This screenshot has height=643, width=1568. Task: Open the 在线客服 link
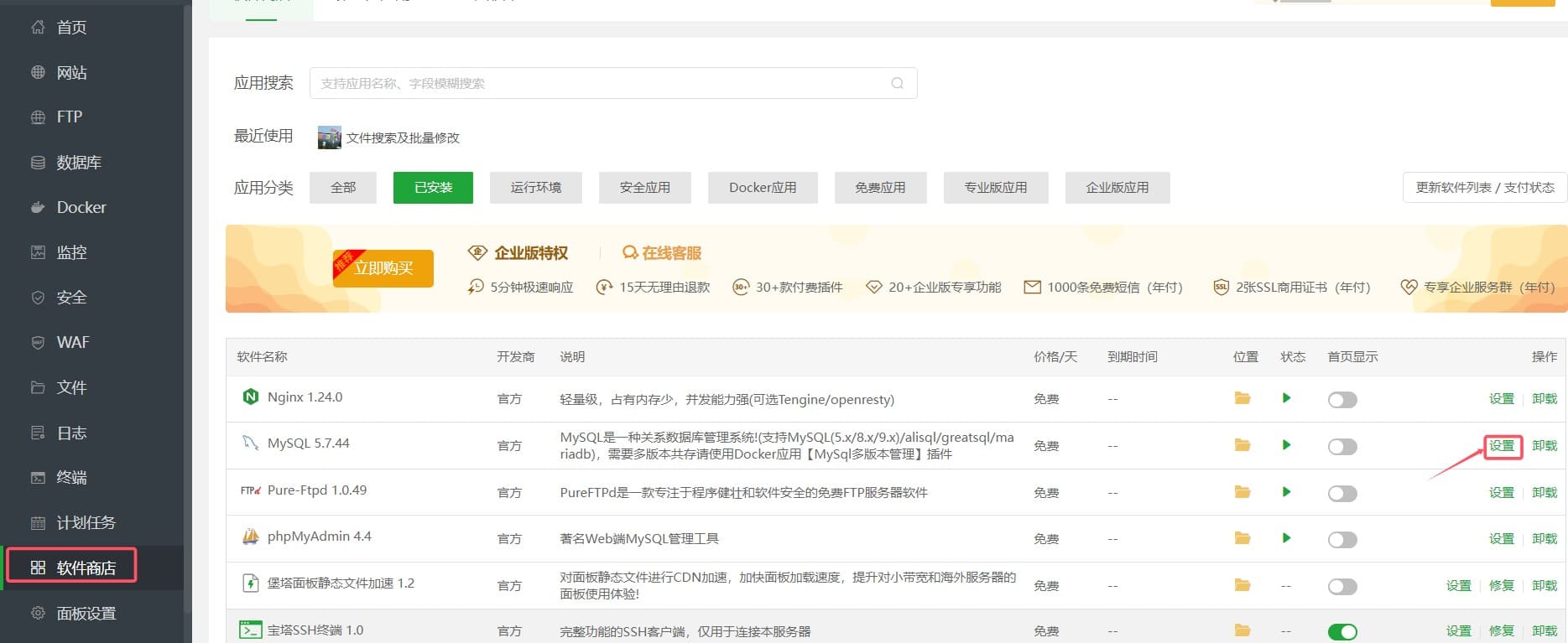[662, 253]
